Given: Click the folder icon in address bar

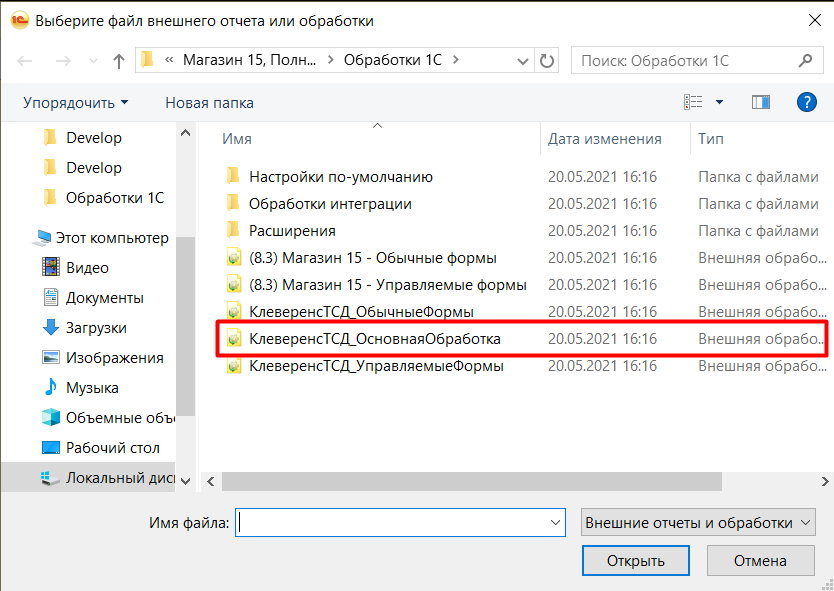Looking at the screenshot, I should [148, 60].
